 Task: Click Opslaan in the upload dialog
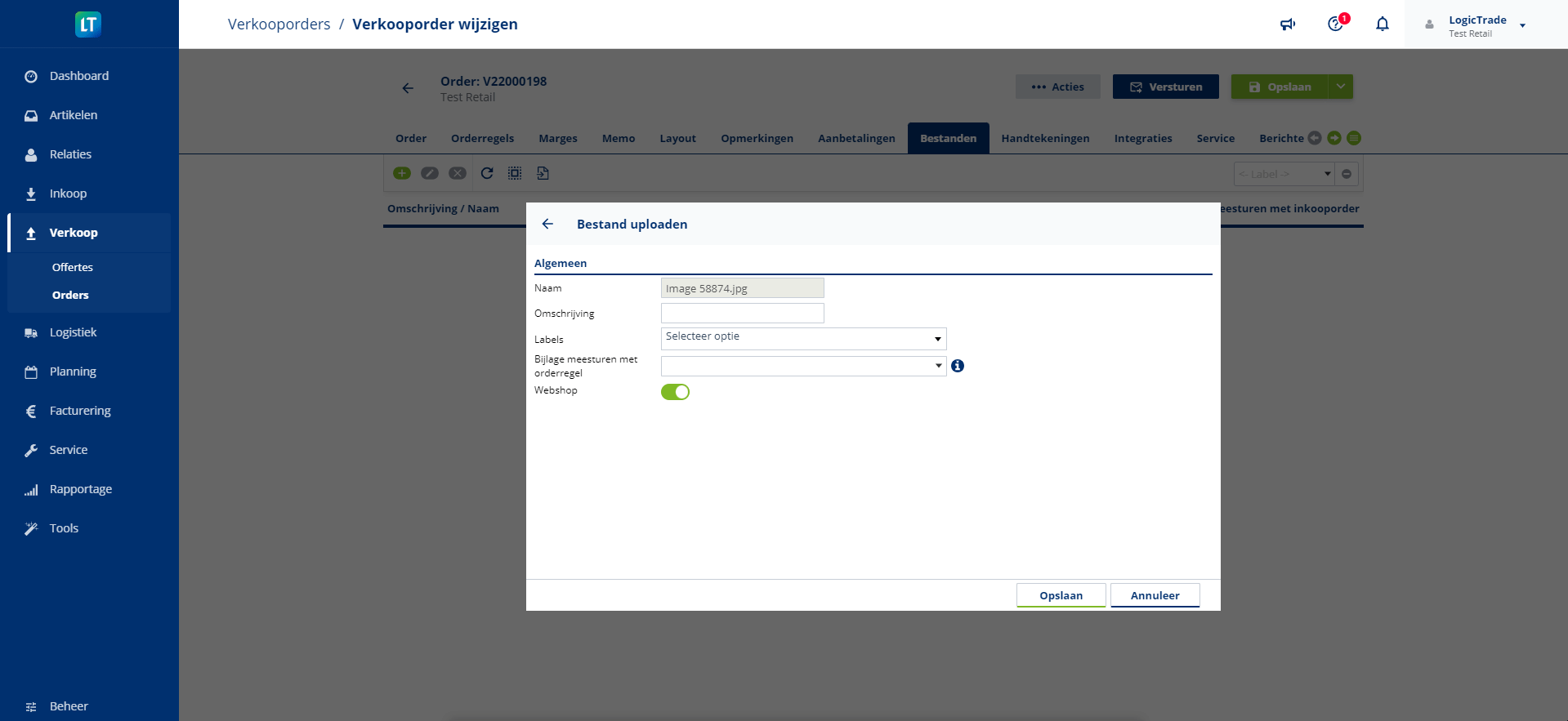[x=1061, y=595]
